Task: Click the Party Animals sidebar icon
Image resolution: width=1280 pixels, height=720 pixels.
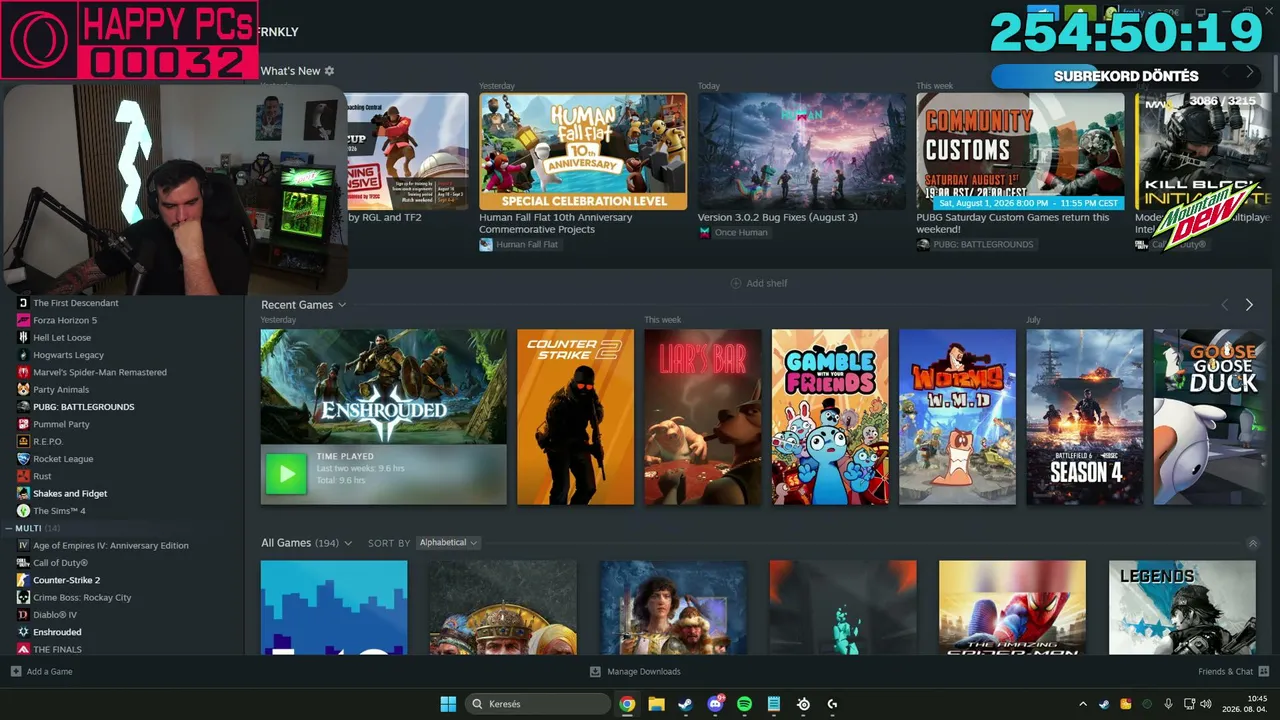Action: coord(24,390)
